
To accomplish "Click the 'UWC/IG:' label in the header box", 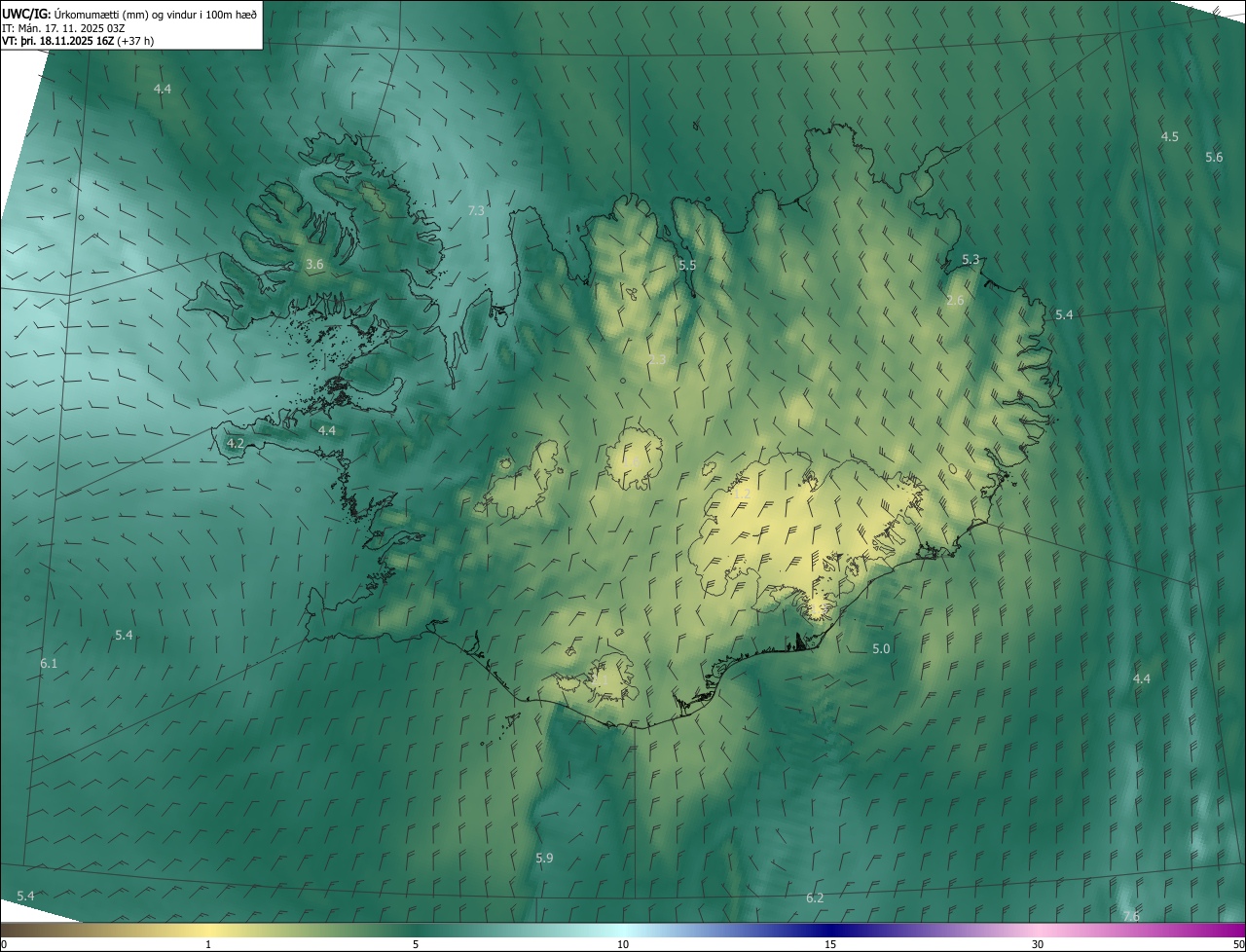I will [x=26, y=14].
